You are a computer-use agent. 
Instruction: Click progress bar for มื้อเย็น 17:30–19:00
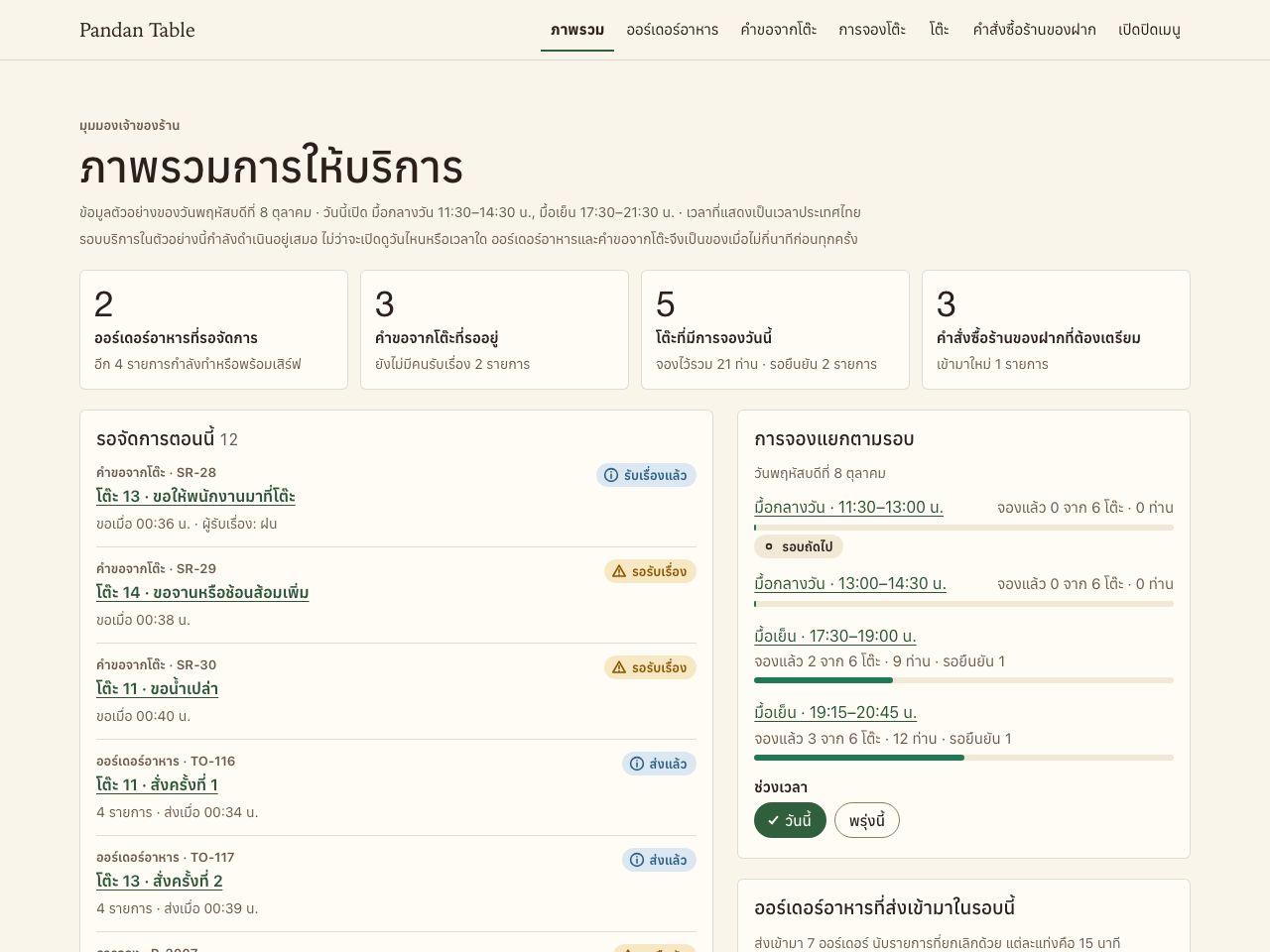(x=963, y=680)
